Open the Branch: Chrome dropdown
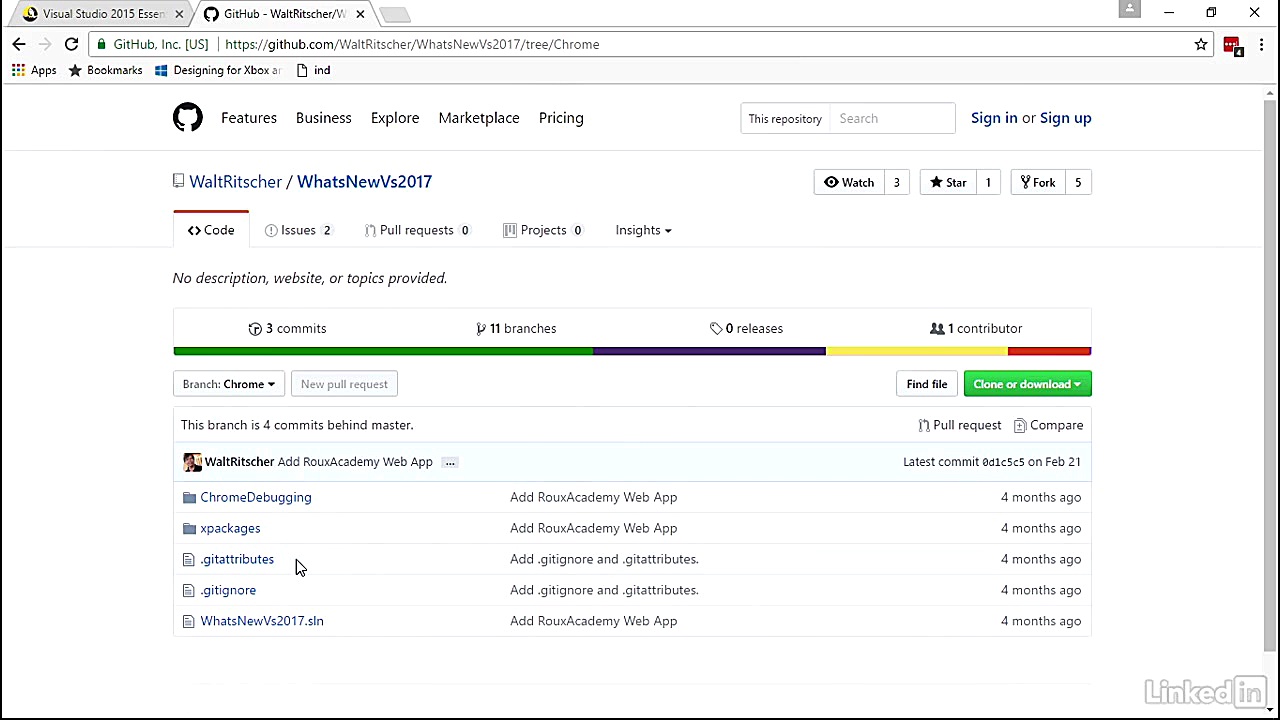1280x720 pixels. point(229,384)
